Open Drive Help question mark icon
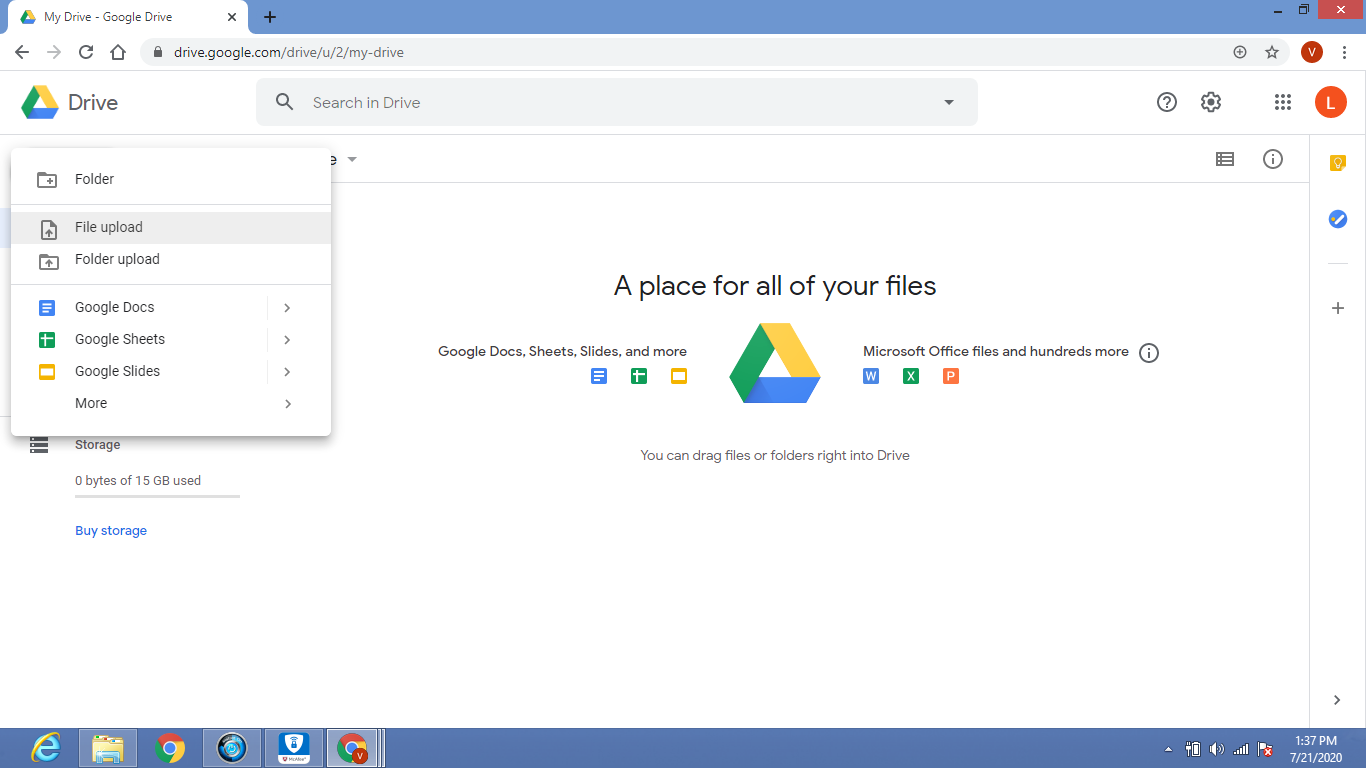The height and width of the screenshot is (768, 1366). pyautogui.click(x=1167, y=102)
